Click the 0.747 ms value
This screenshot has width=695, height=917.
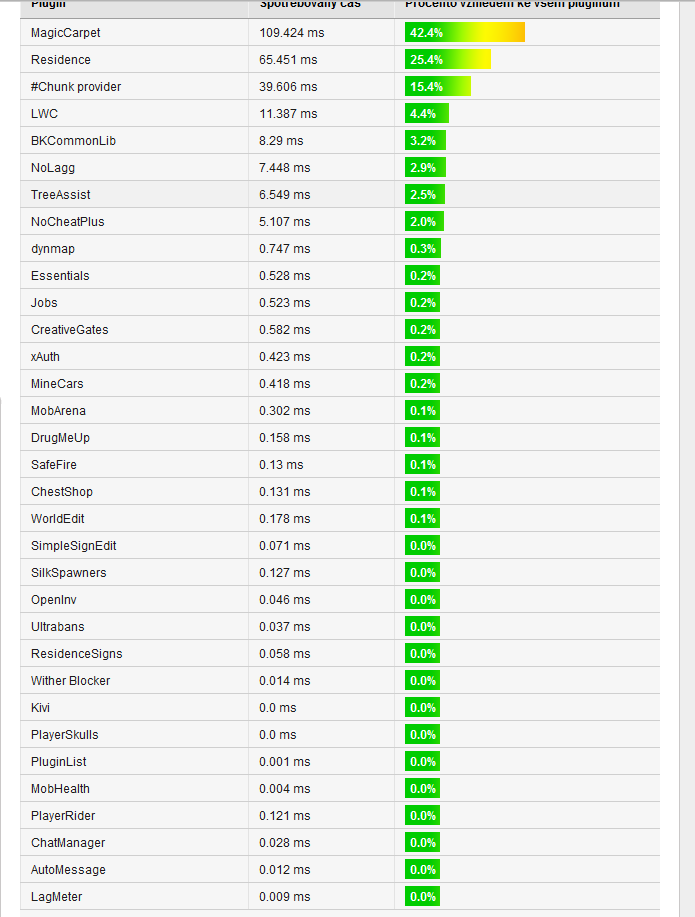pyautogui.click(x=285, y=249)
